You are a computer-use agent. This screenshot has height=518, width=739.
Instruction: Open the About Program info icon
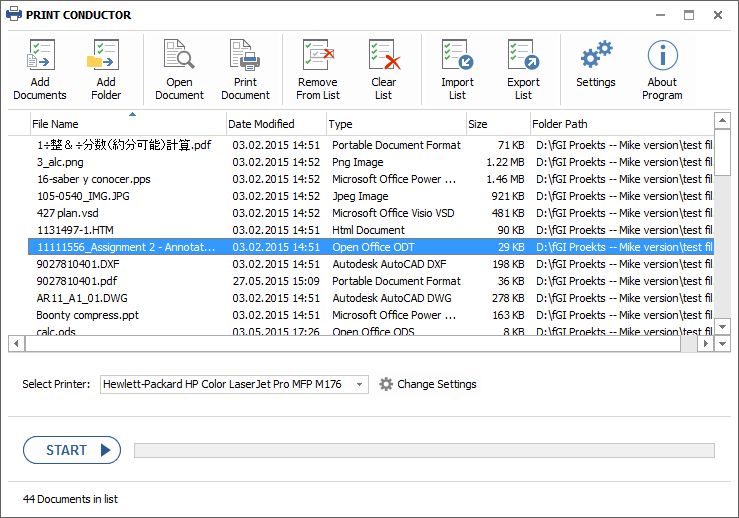point(662,56)
